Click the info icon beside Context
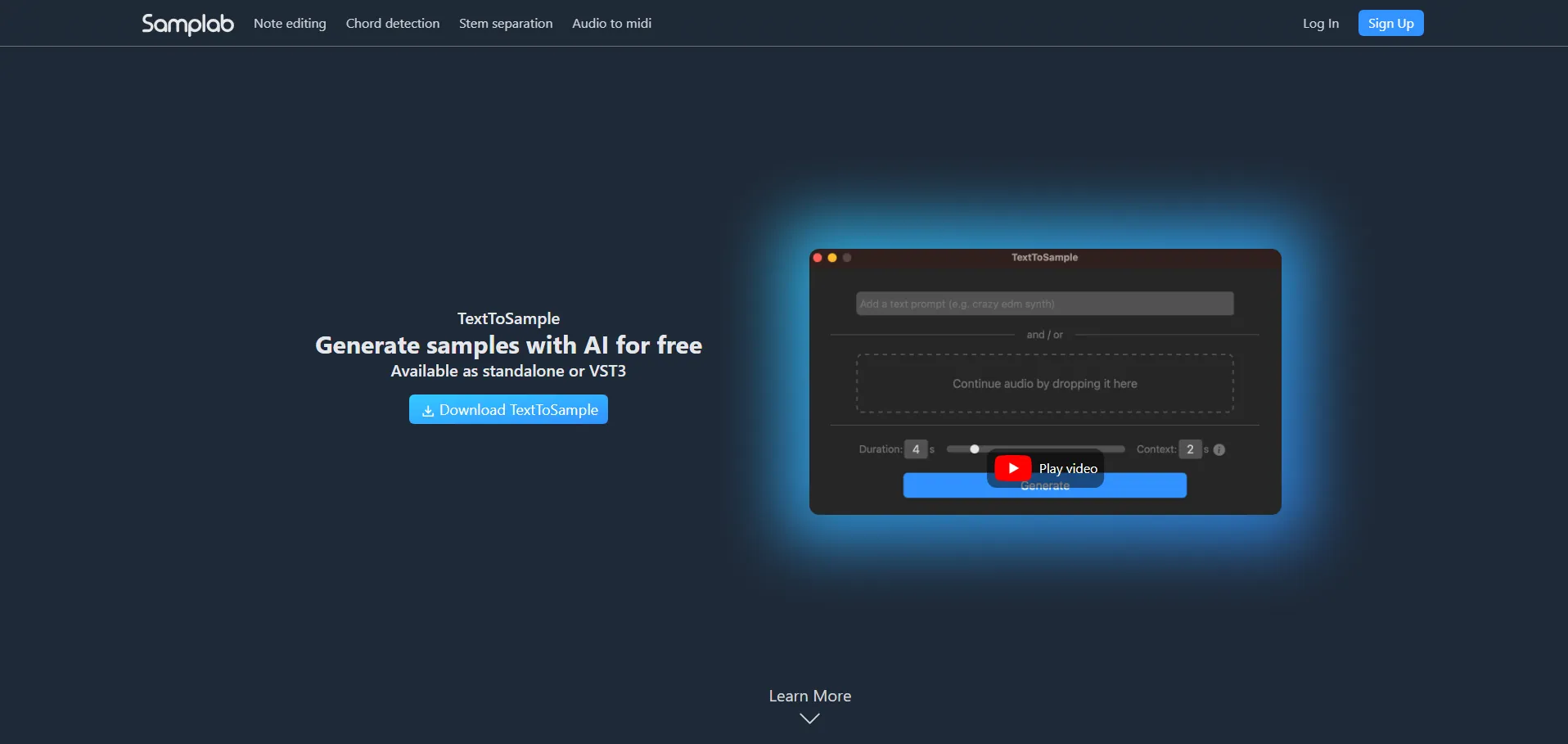 1219,449
